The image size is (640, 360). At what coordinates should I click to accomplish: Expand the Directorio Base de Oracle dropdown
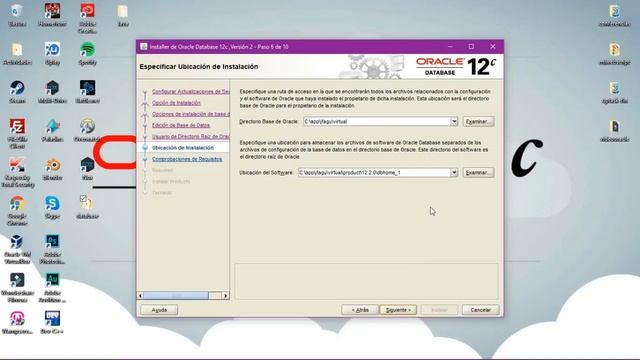pos(454,122)
